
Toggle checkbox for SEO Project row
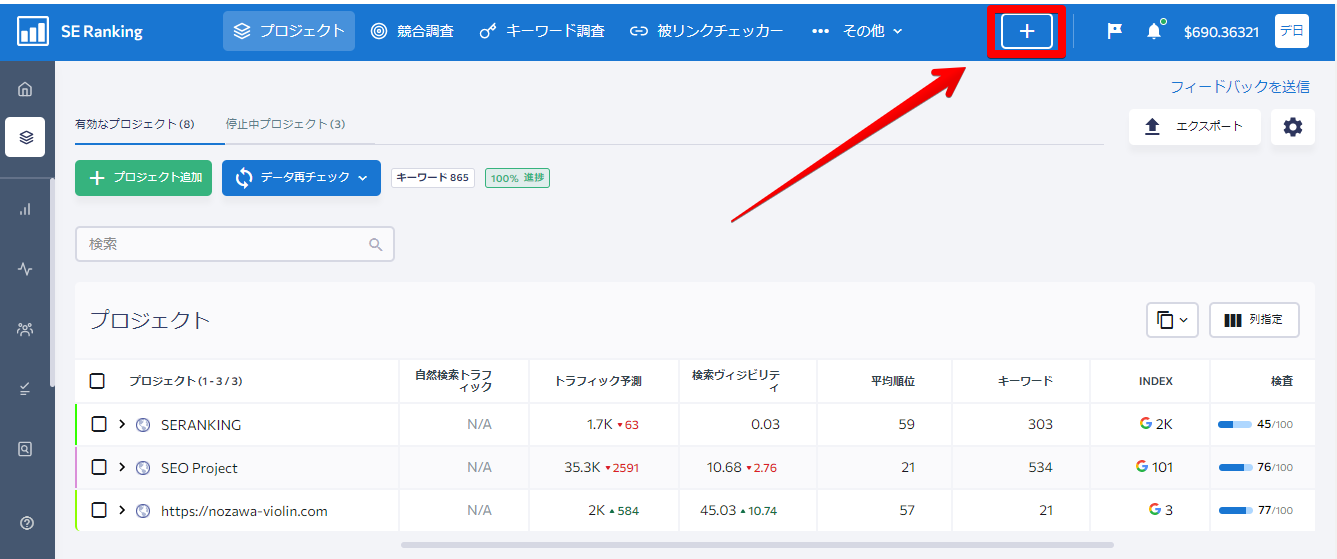tap(99, 467)
